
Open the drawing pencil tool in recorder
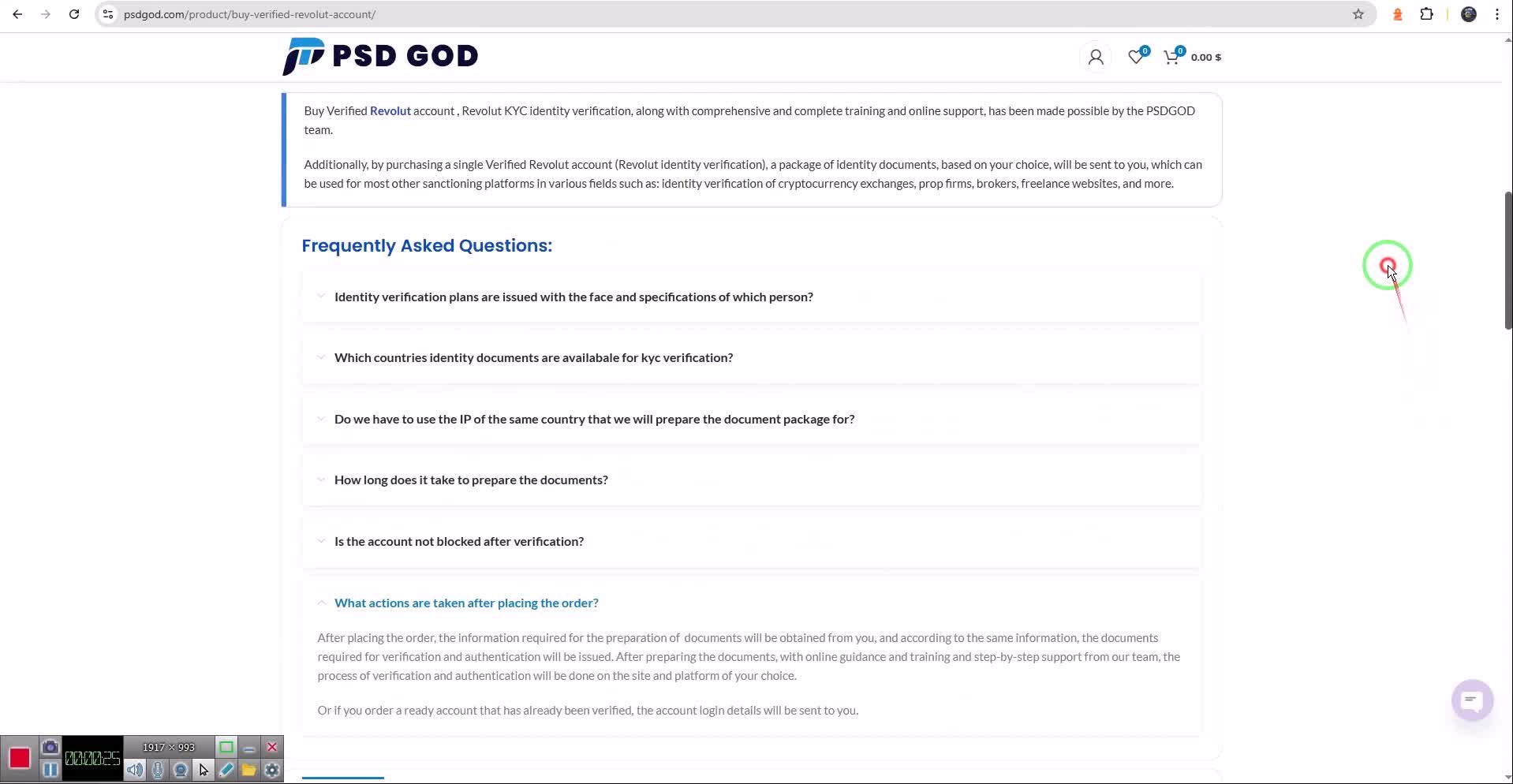(x=226, y=770)
